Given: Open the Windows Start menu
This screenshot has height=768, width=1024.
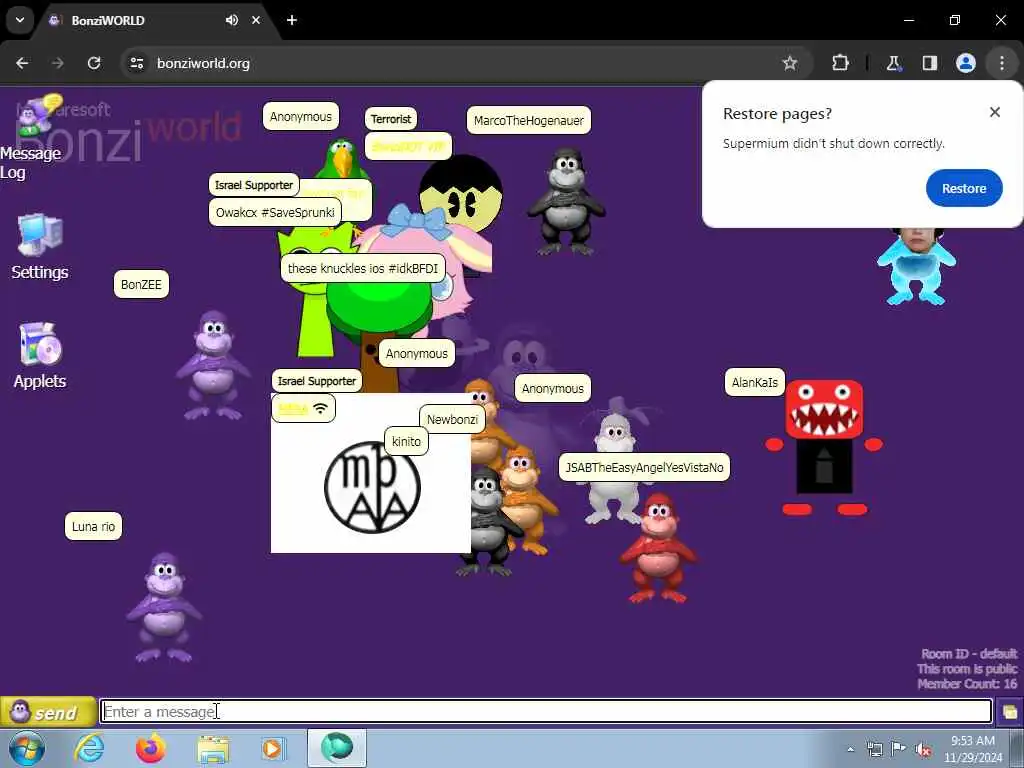Looking at the screenshot, I should click(25, 748).
